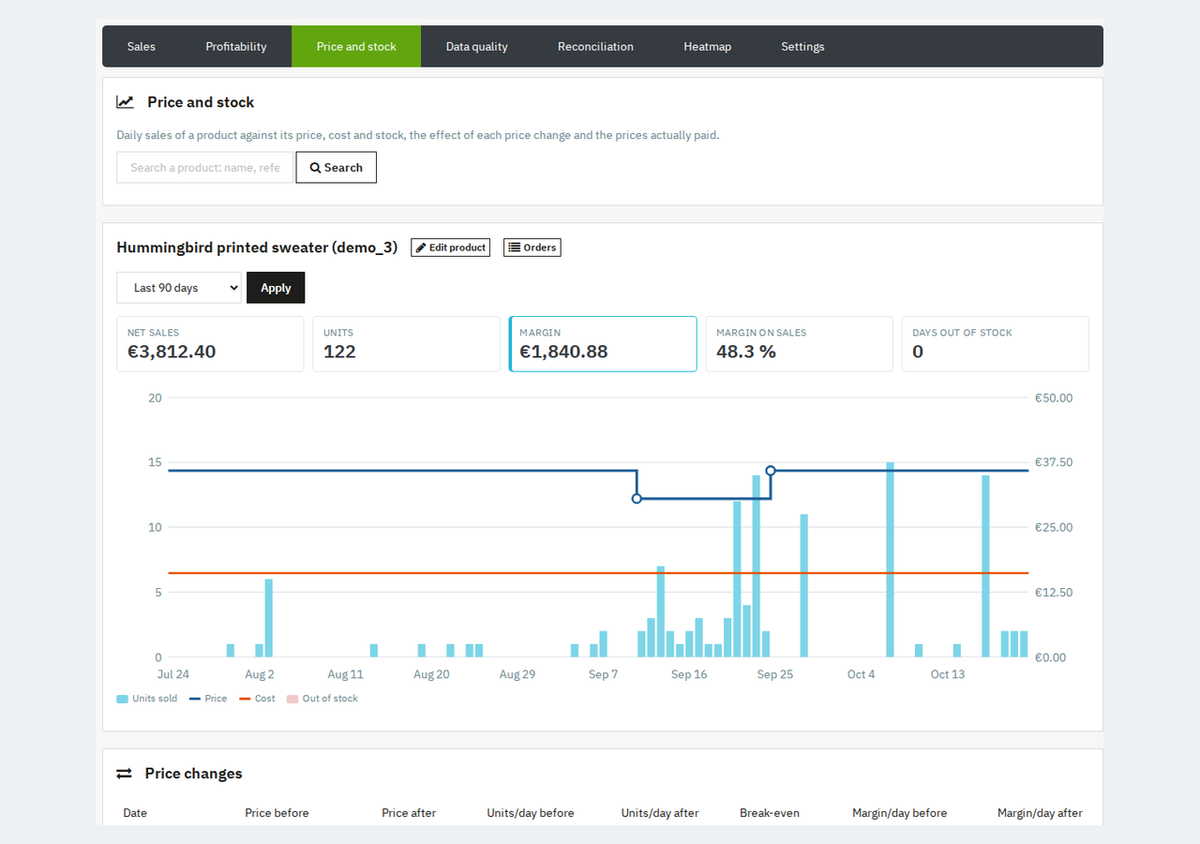Switch to the Heatmap tab

[x=708, y=46]
